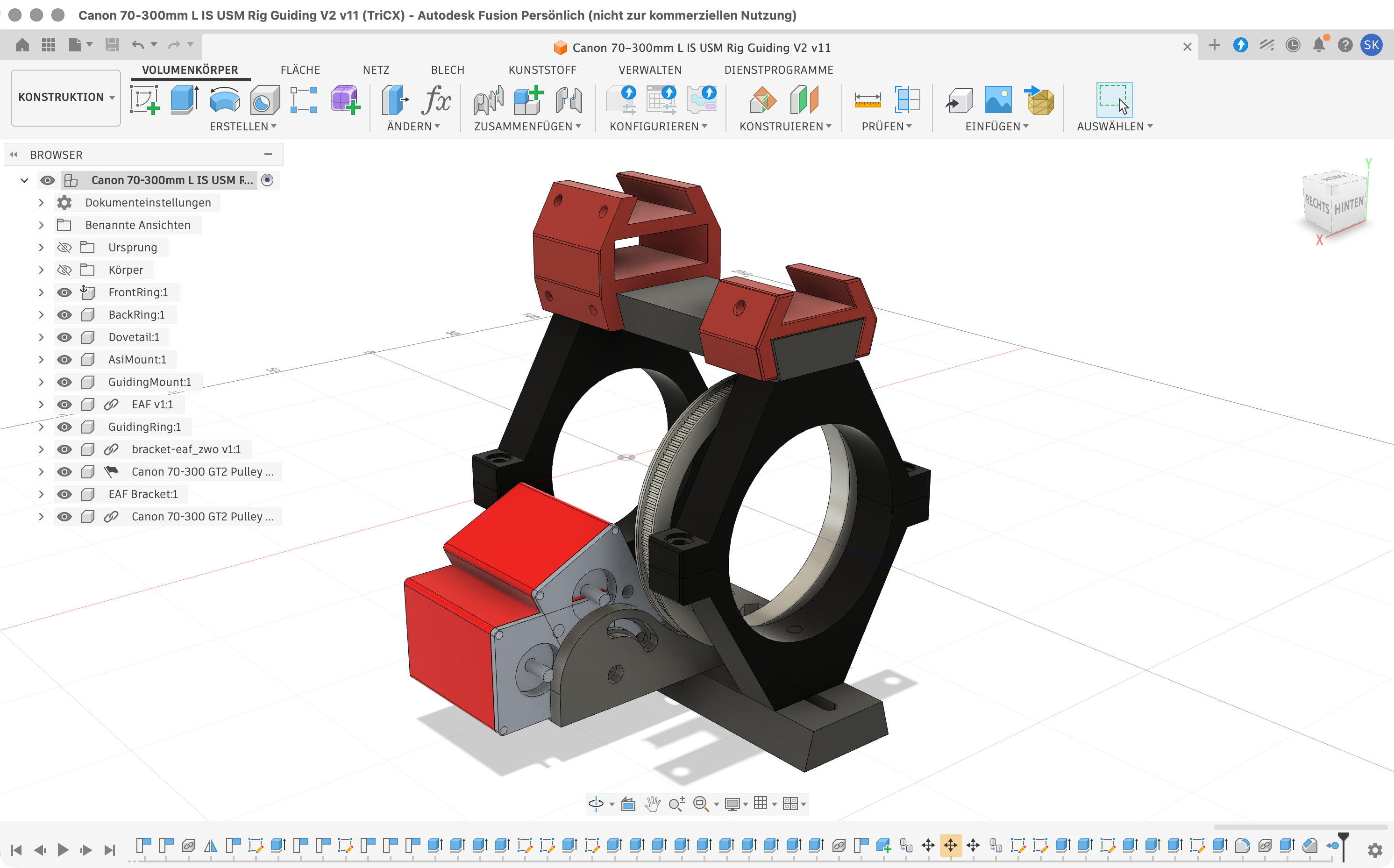The height and width of the screenshot is (868, 1394).
Task: Jump to the timeline end
Action: point(110,850)
